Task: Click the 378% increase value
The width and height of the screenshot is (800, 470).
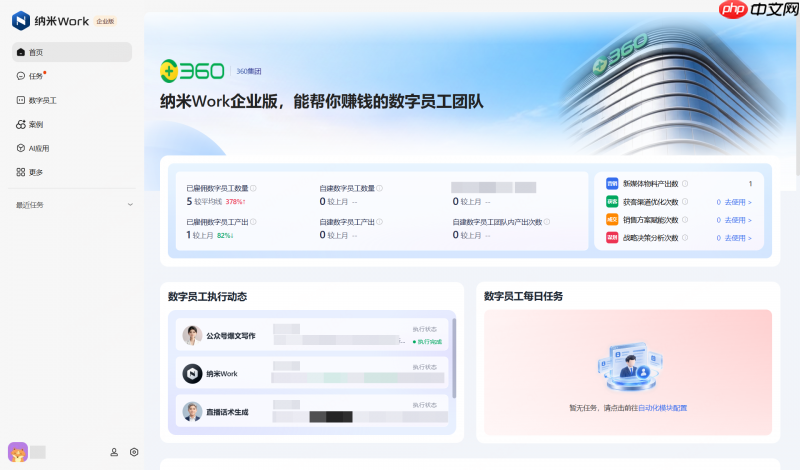Action: 236,202
